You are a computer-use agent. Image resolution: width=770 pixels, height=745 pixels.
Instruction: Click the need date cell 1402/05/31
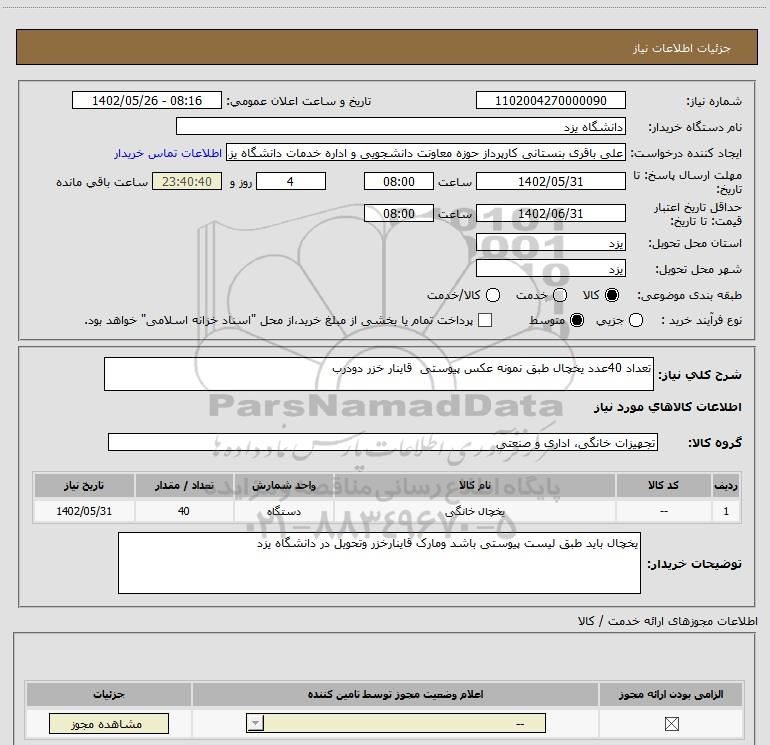pos(84,511)
